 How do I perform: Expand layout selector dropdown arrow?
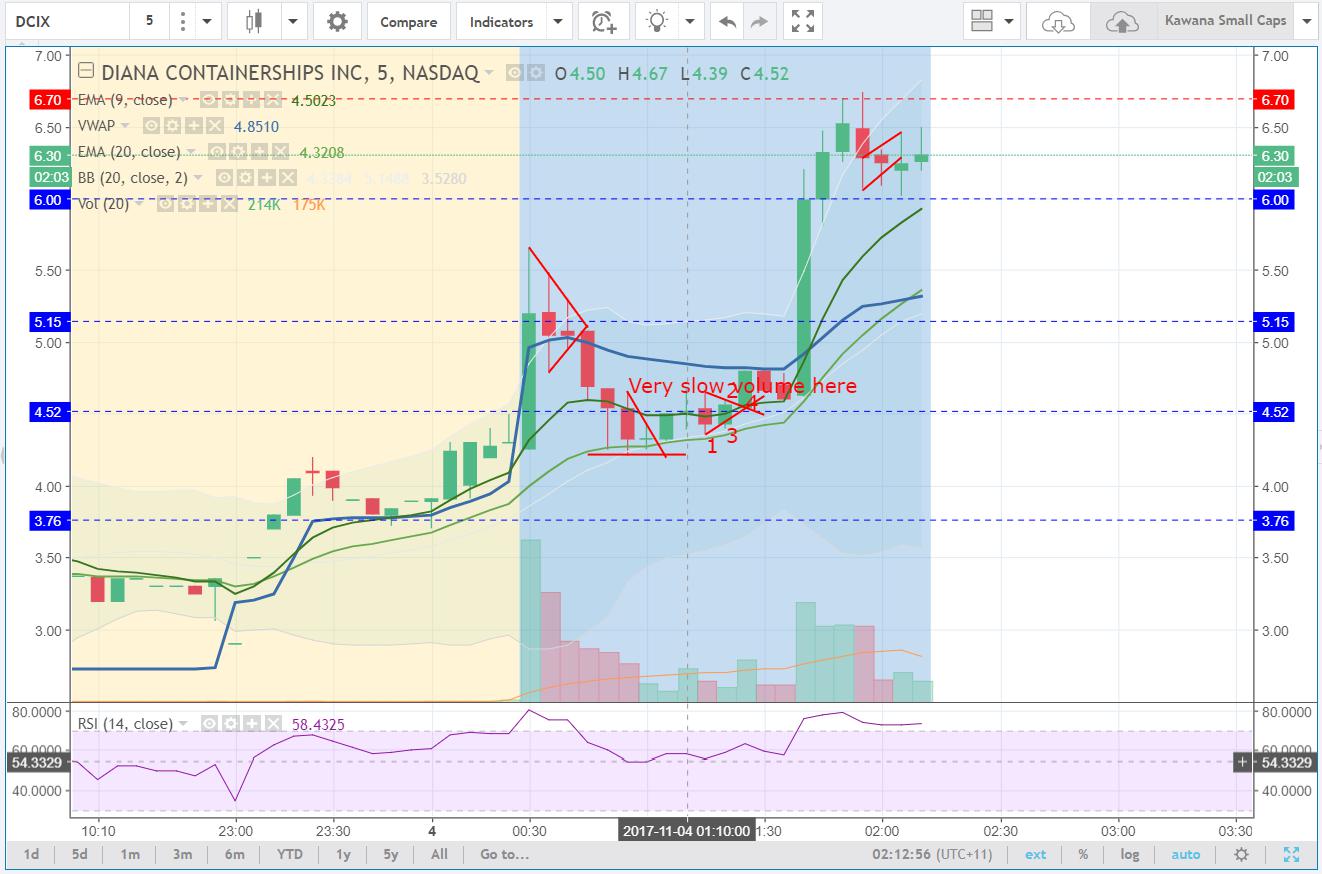click(x=1008, y=21)
